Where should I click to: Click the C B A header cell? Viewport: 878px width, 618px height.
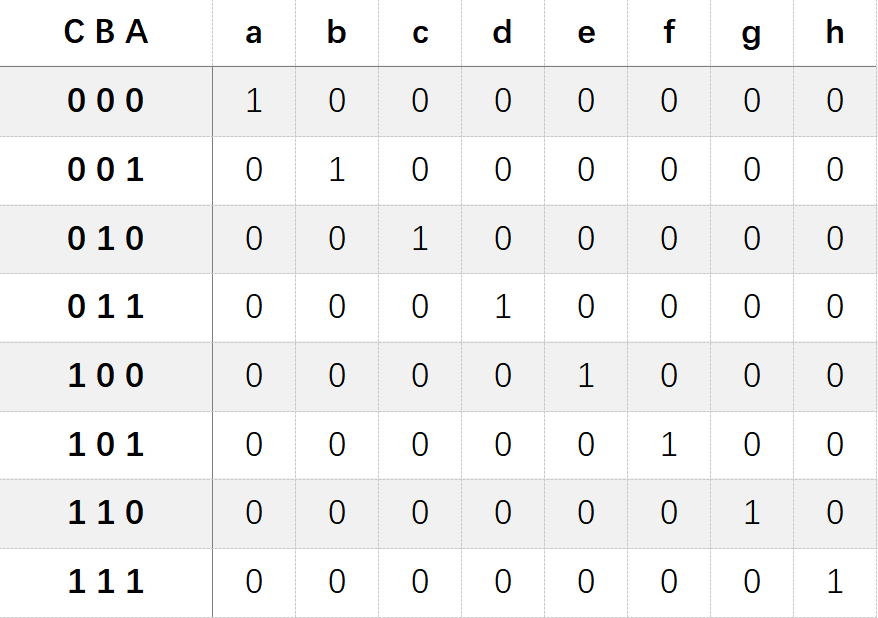click(x=106, y=32)
